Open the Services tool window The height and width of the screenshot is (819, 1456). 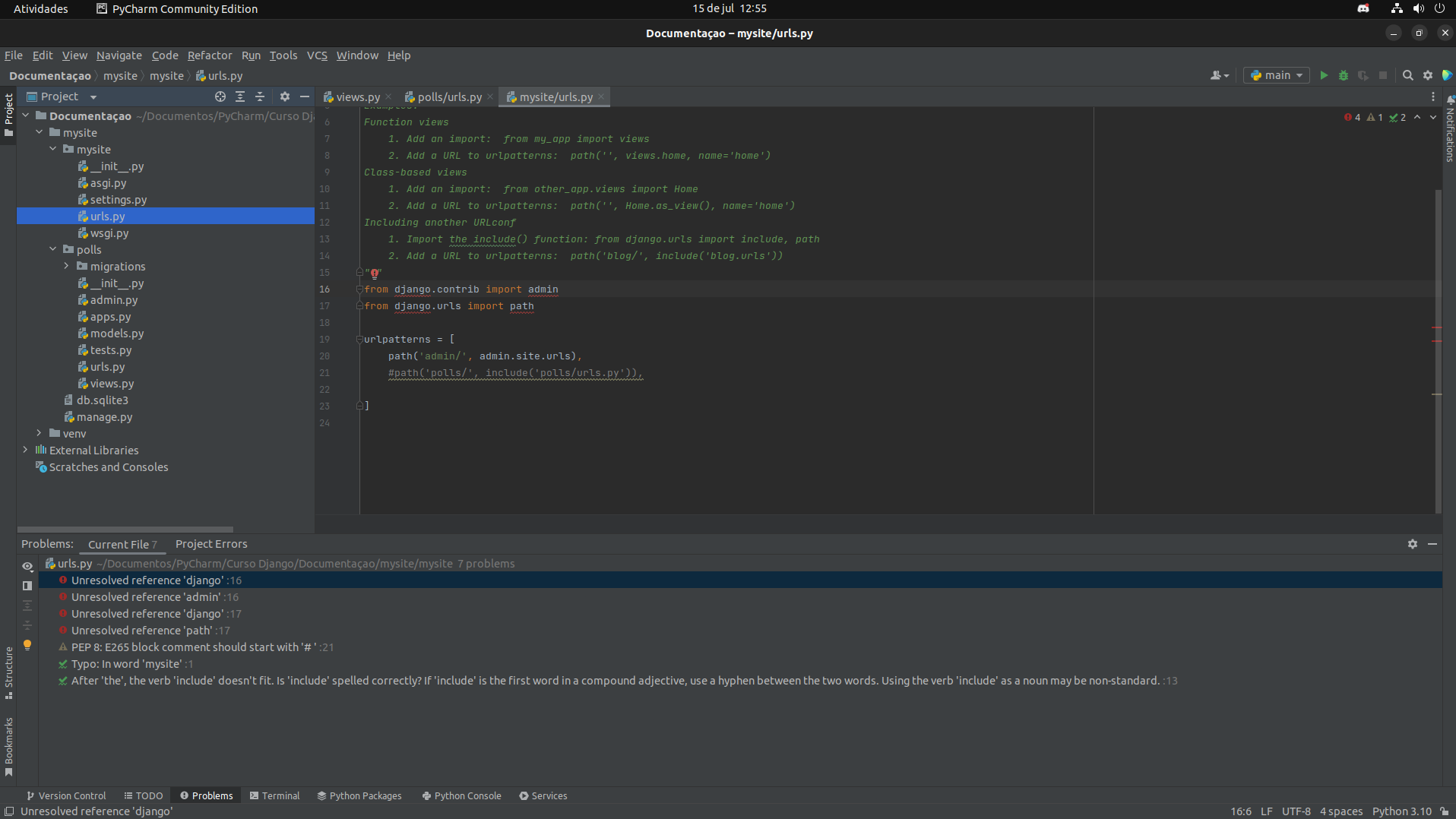point(543,795)
